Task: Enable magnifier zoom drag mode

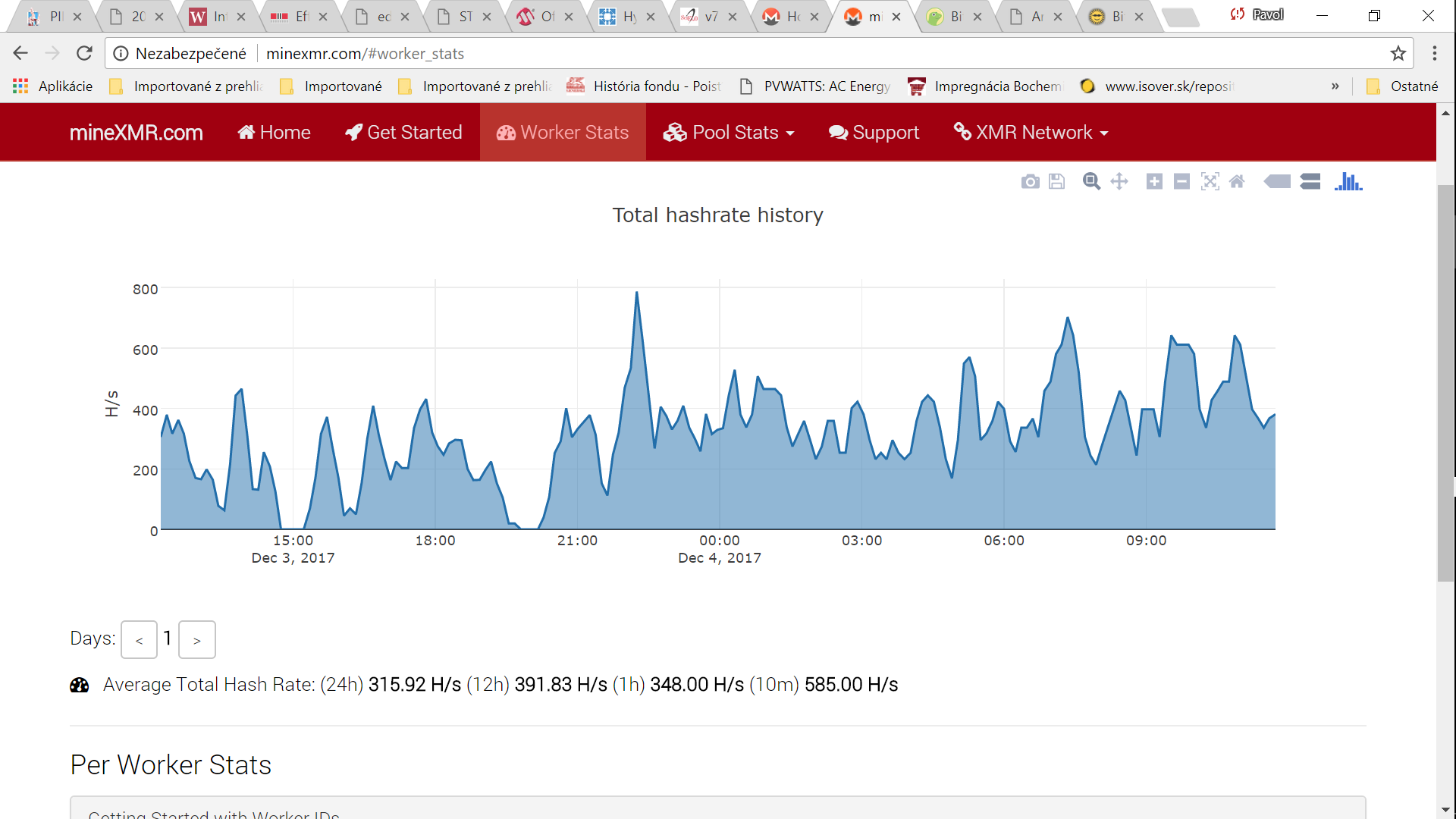Action: pyautogui.click(x=1091, y=182)
